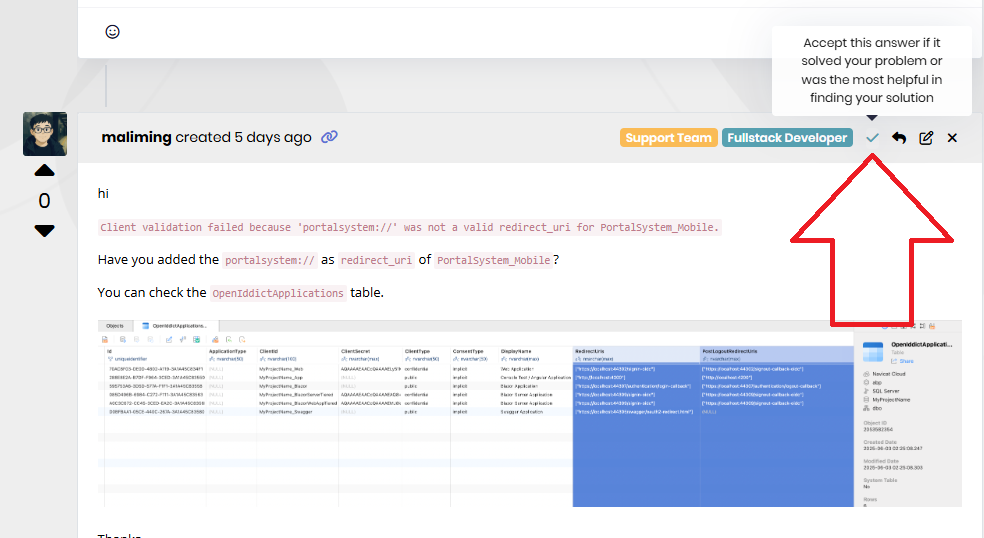
Task: Open the emoji picker smiley icon
Action: pos(113,32)
